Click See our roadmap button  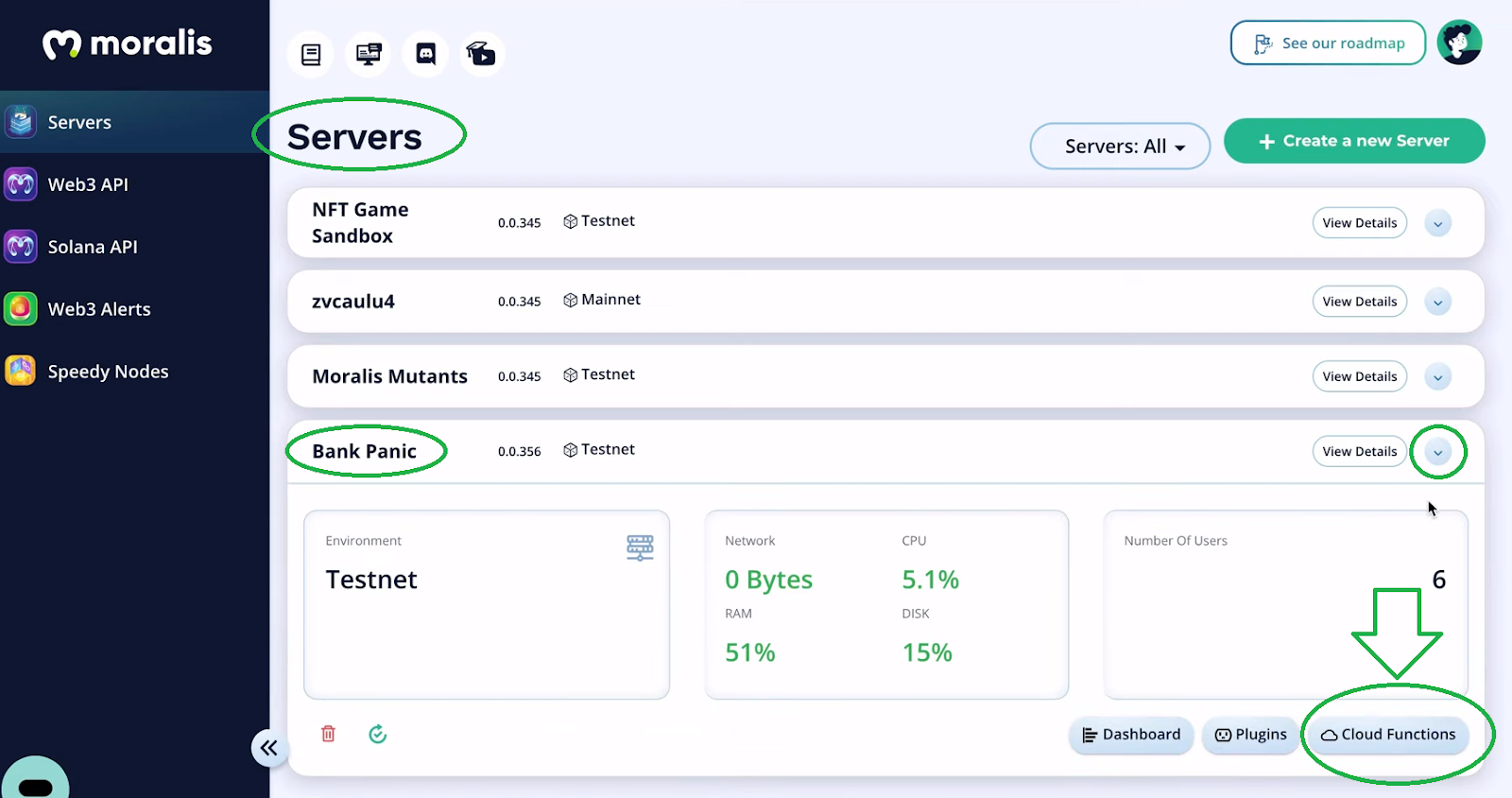tap(1328, 43)
